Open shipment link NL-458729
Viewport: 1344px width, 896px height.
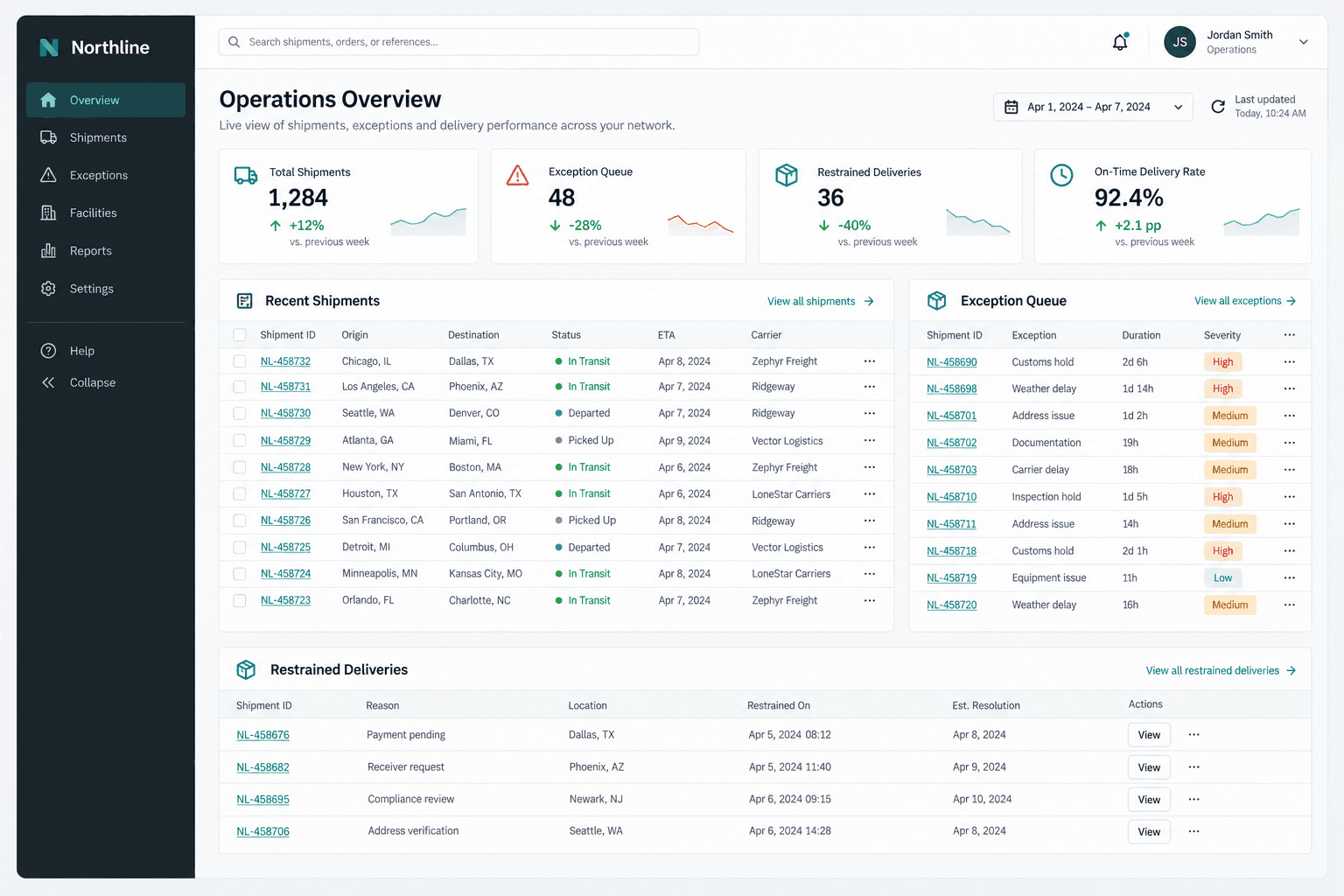[285, 441]
